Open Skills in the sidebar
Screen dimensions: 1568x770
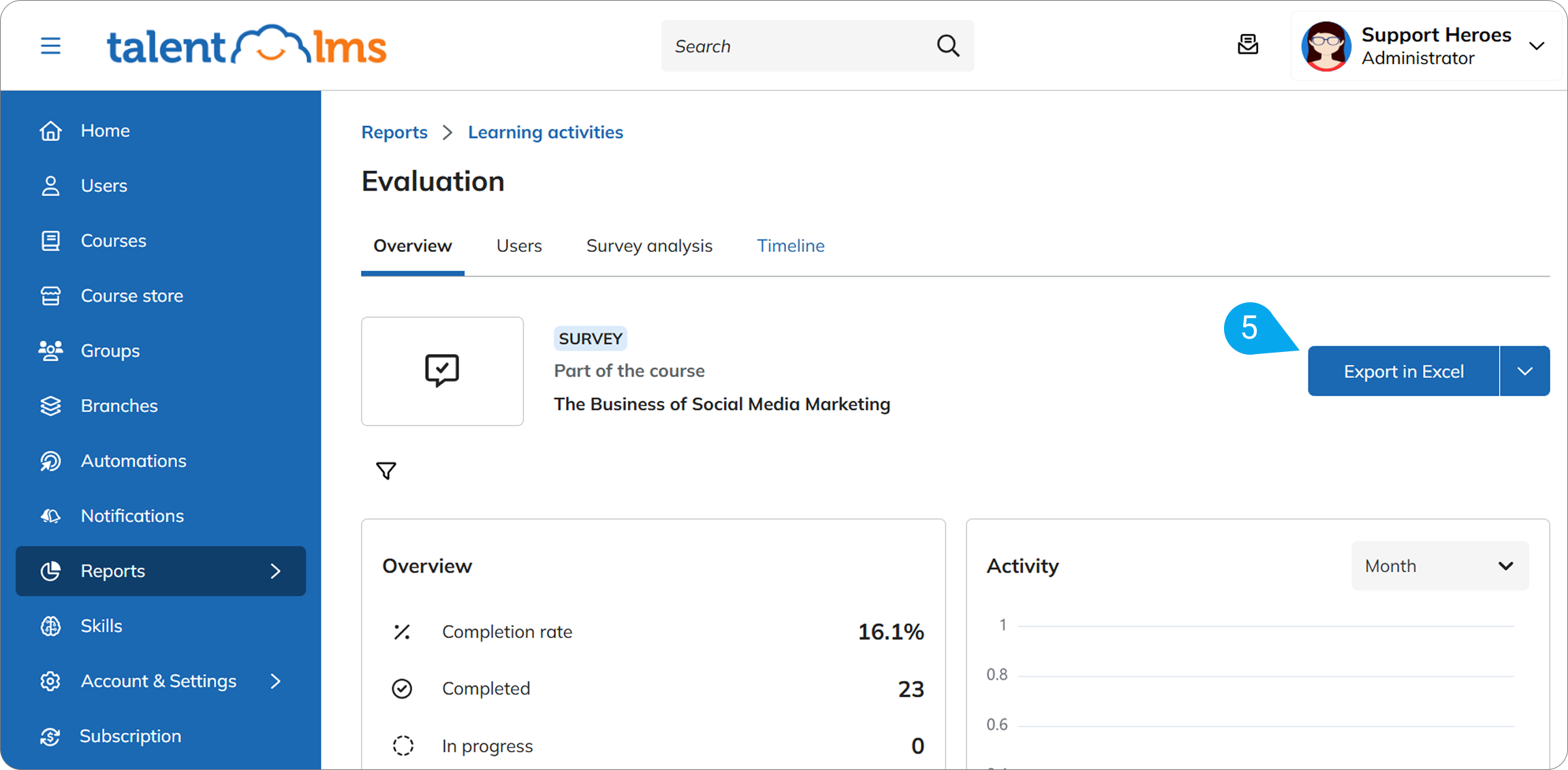pyautogui.click(x=161, y=626)
